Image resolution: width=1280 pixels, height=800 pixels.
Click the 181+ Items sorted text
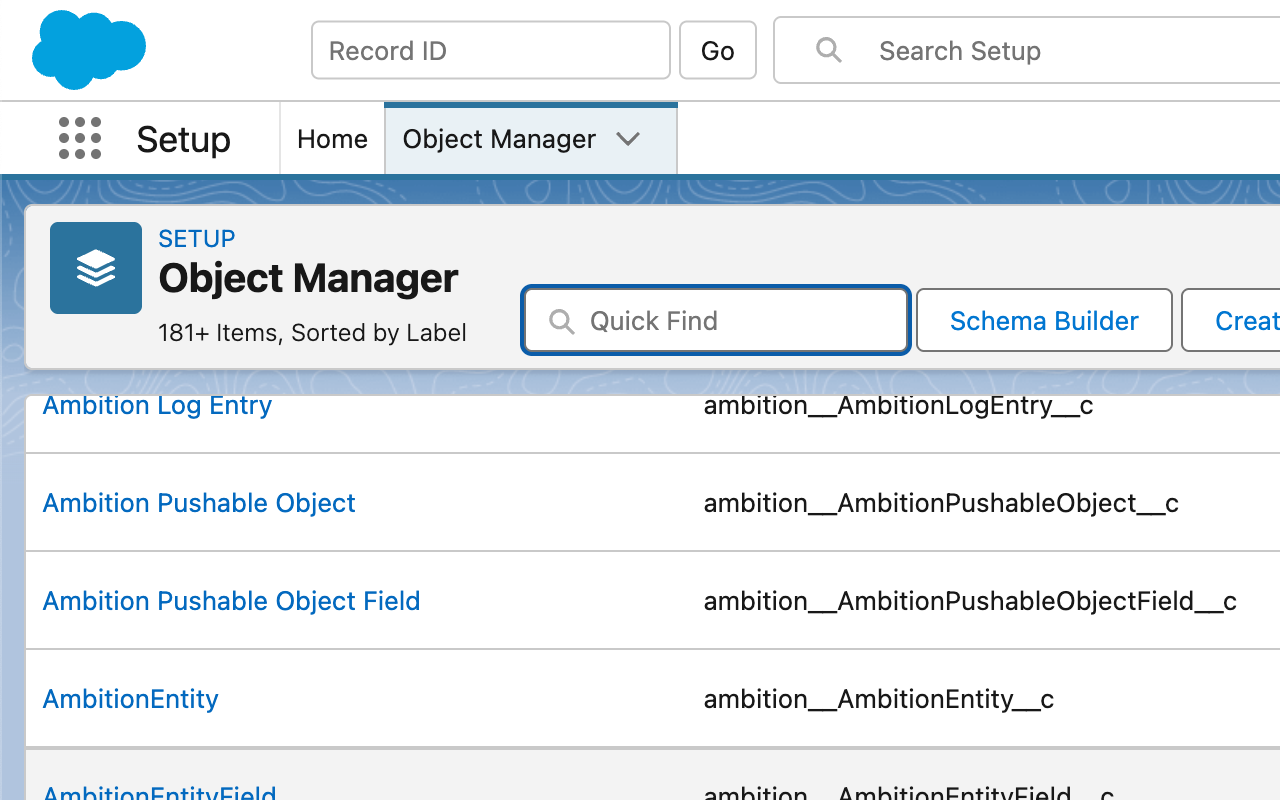[x=312, y=333]
